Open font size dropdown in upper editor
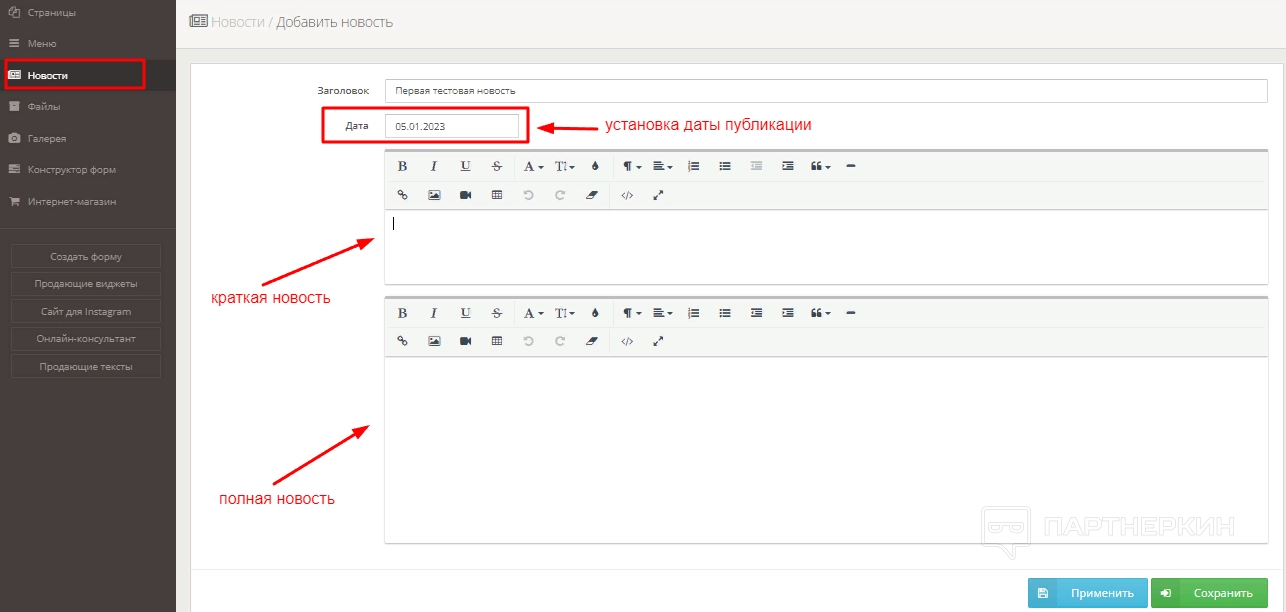 click(565, 166)
